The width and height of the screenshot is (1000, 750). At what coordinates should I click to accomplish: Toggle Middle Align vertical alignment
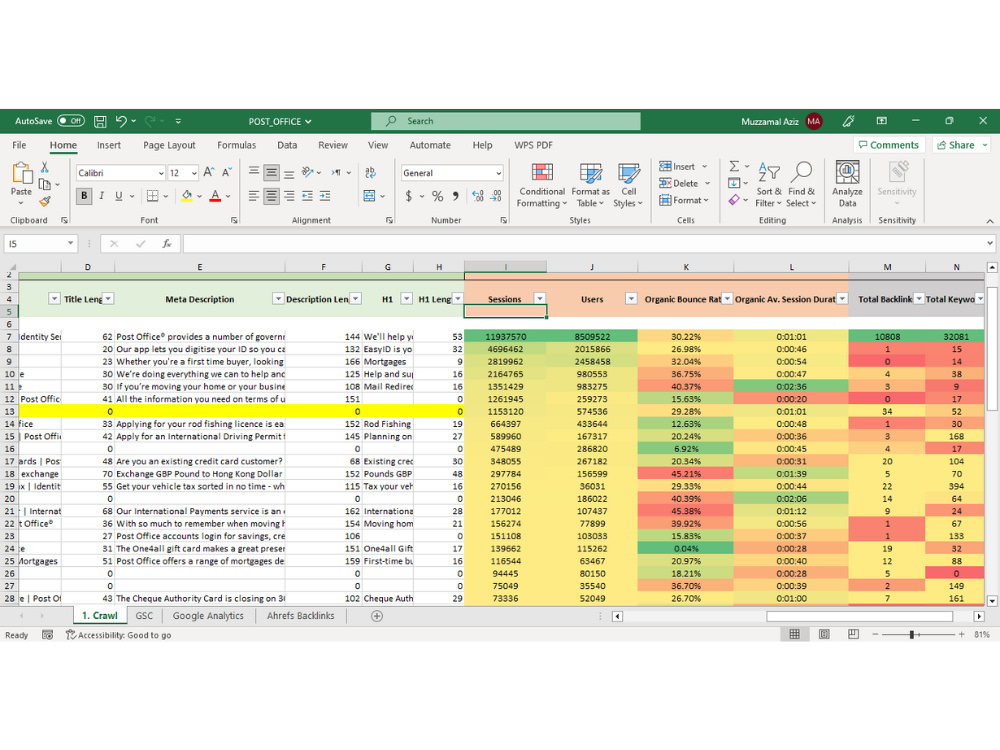click(271, 172)
